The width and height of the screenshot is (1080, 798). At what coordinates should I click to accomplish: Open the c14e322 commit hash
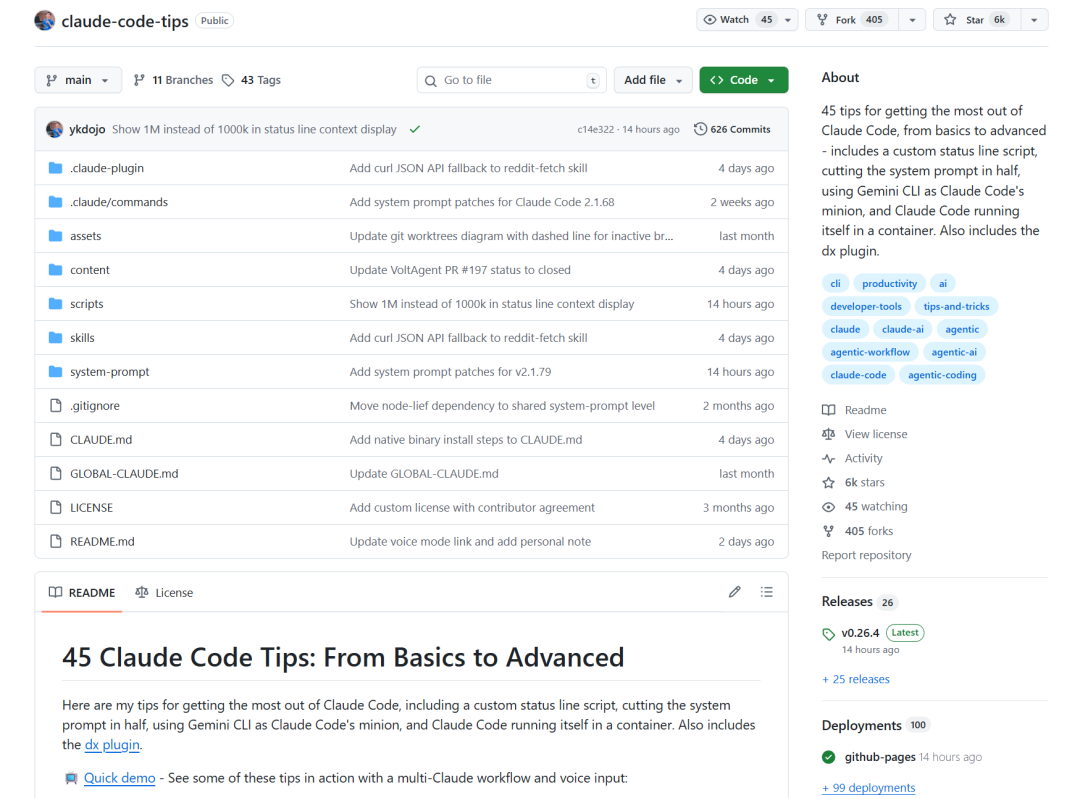(x=595, y=129)
